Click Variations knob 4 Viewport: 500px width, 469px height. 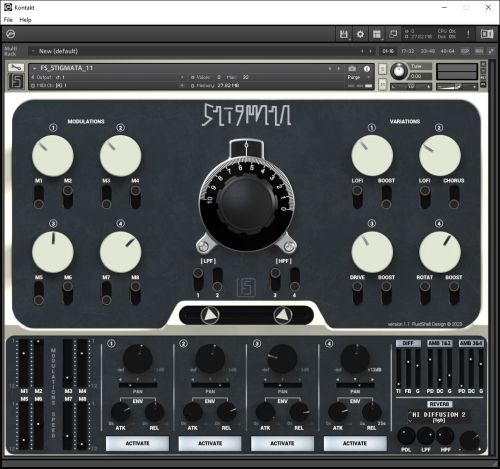click(440, 252)
